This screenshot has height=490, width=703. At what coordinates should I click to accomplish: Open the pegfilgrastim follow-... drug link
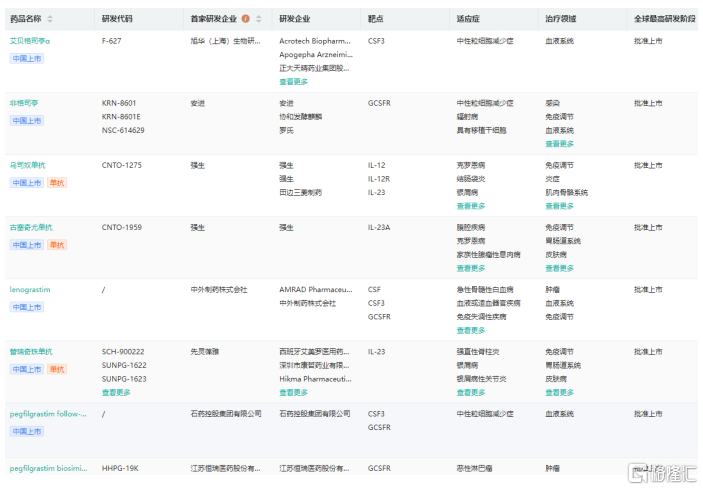coord(48,414)
